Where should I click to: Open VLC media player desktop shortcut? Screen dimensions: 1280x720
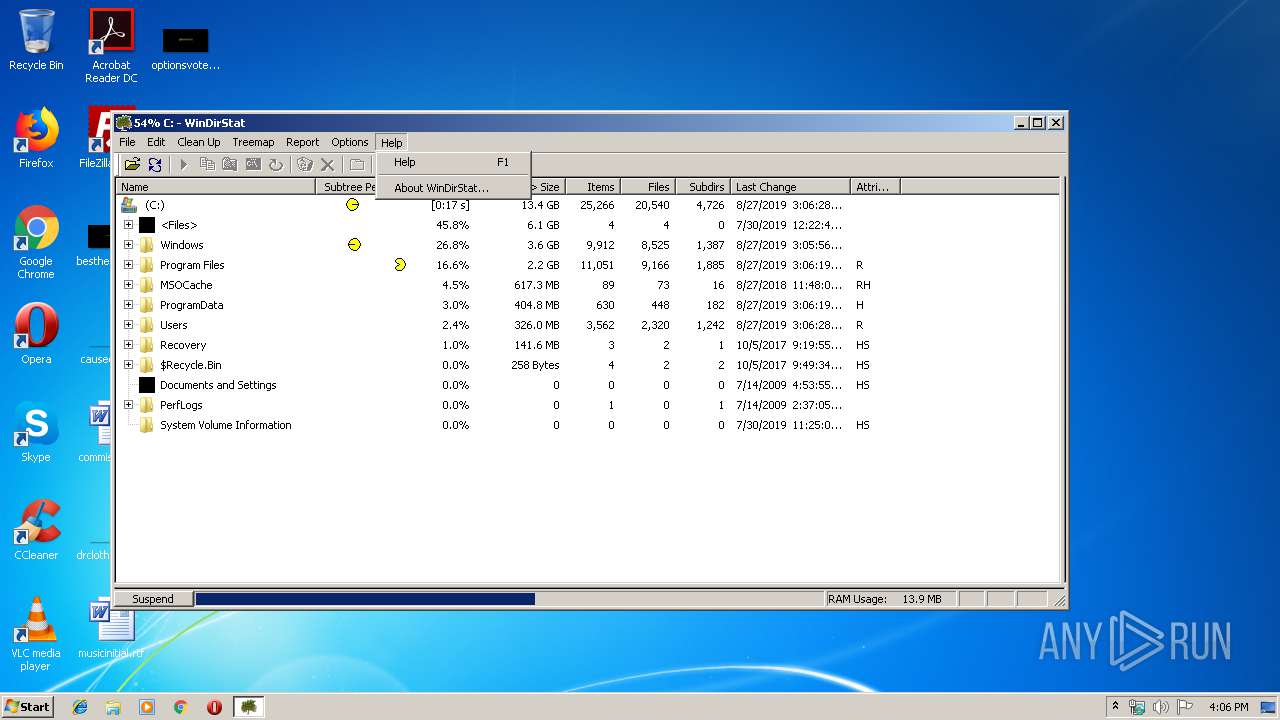pyautogui.click(x=36, y=634)
